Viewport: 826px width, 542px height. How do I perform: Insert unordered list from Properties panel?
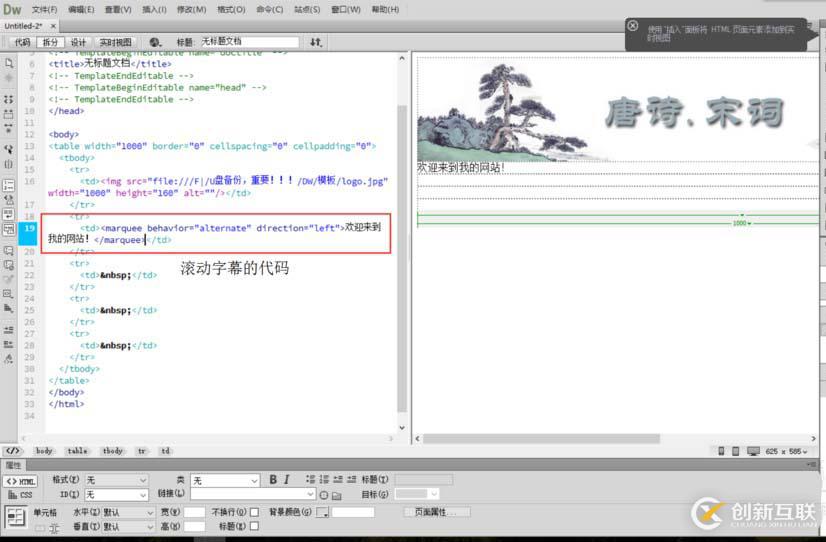click(310, 479)
